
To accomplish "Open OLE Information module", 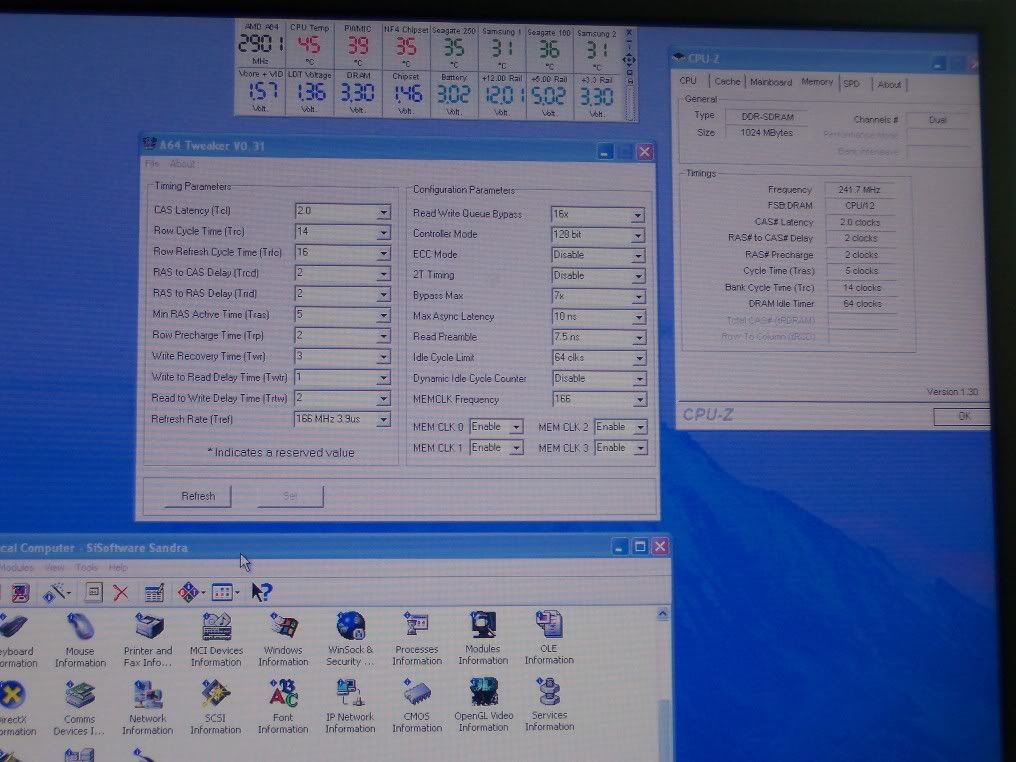I will click(549, 636).
